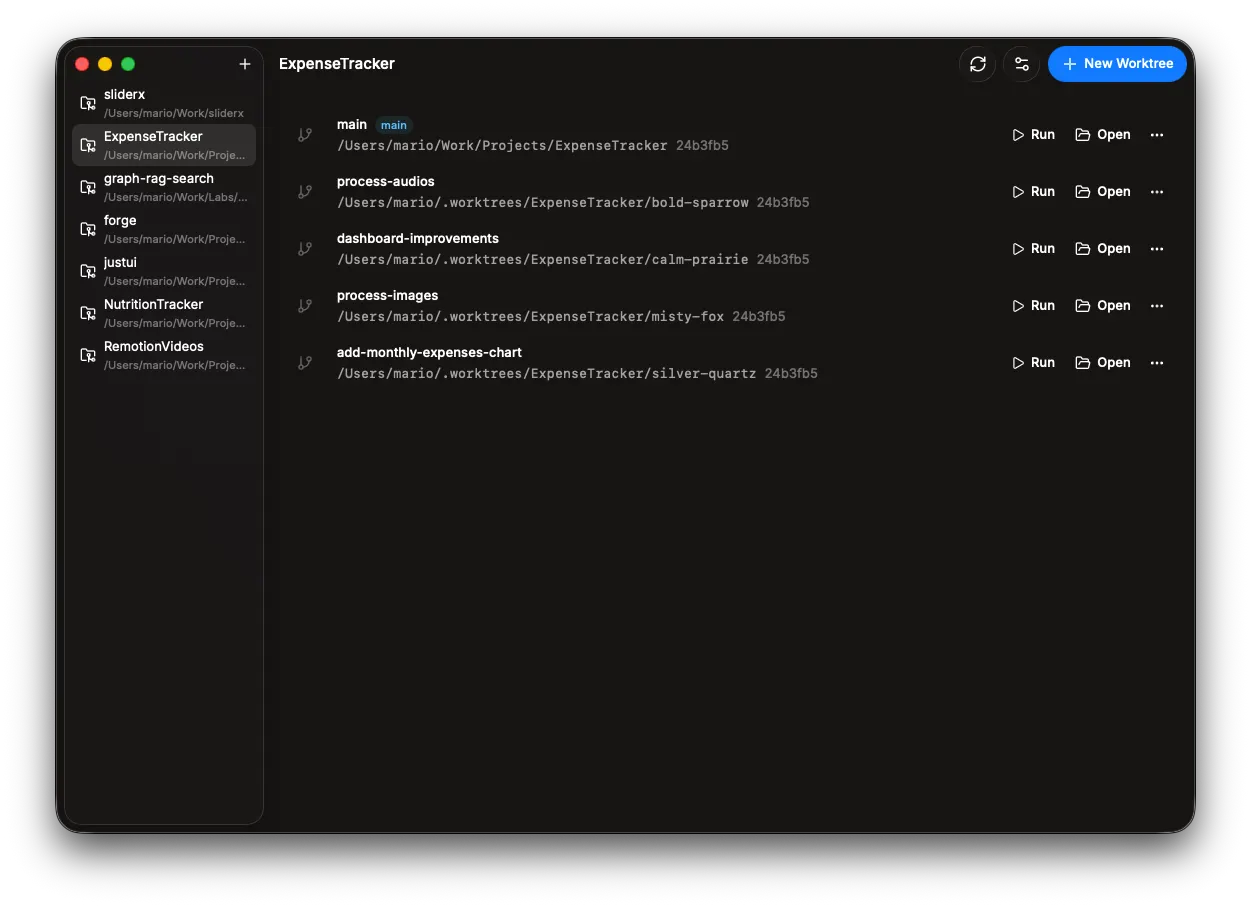The image size is (1251, 907).
Task: Open more options for process-audios
Action: coord(1157,192)
